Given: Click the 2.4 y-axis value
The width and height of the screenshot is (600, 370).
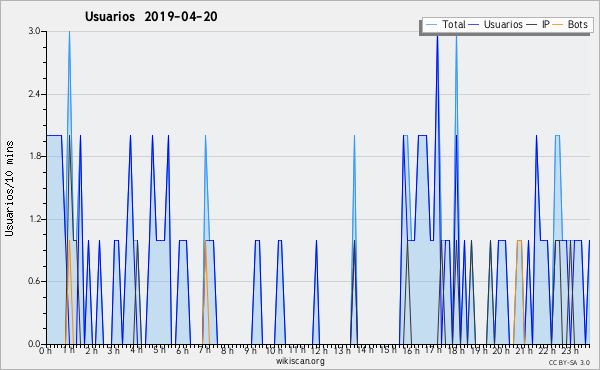Looking at the screenshot, I should (34, 94).
